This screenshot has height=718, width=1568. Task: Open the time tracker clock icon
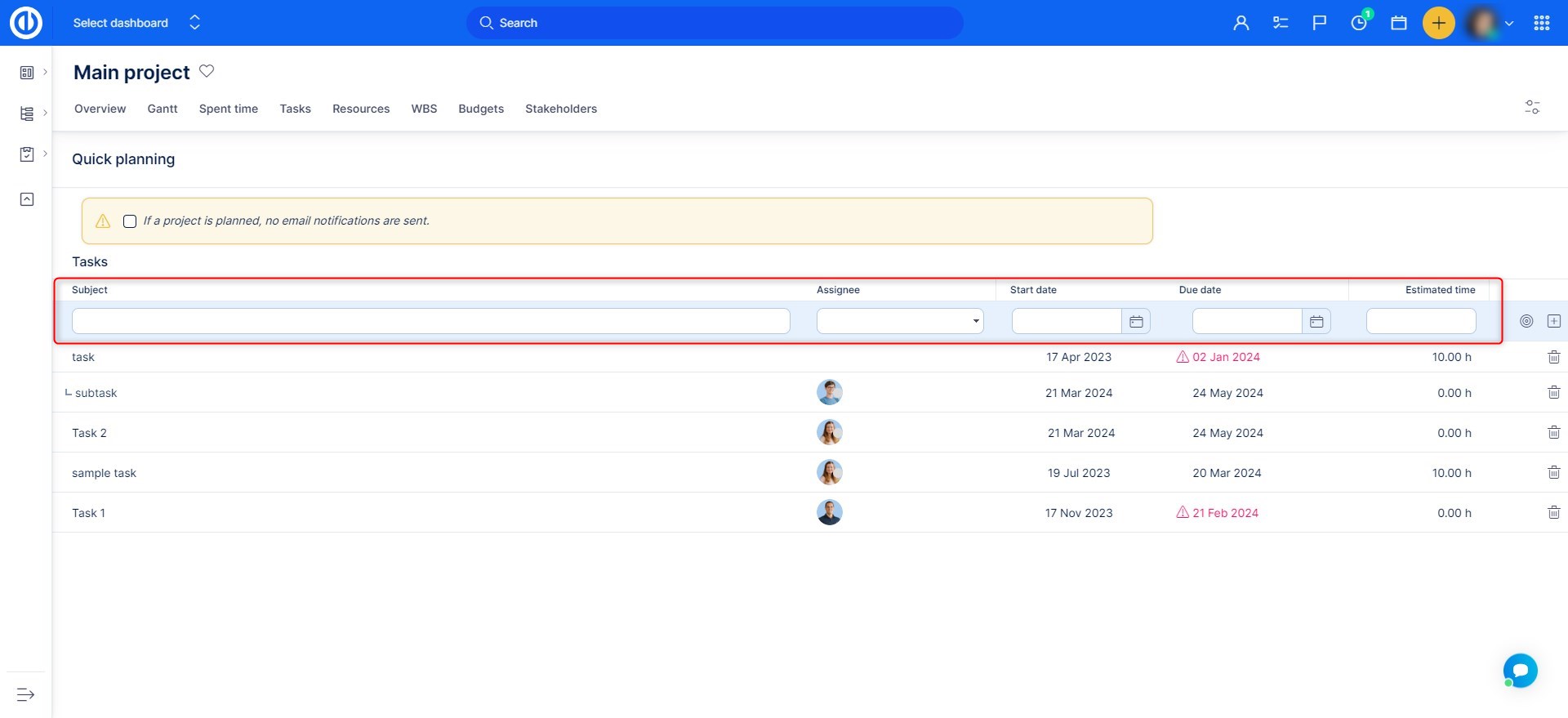pyautogui.click(x=1359, y=23)
